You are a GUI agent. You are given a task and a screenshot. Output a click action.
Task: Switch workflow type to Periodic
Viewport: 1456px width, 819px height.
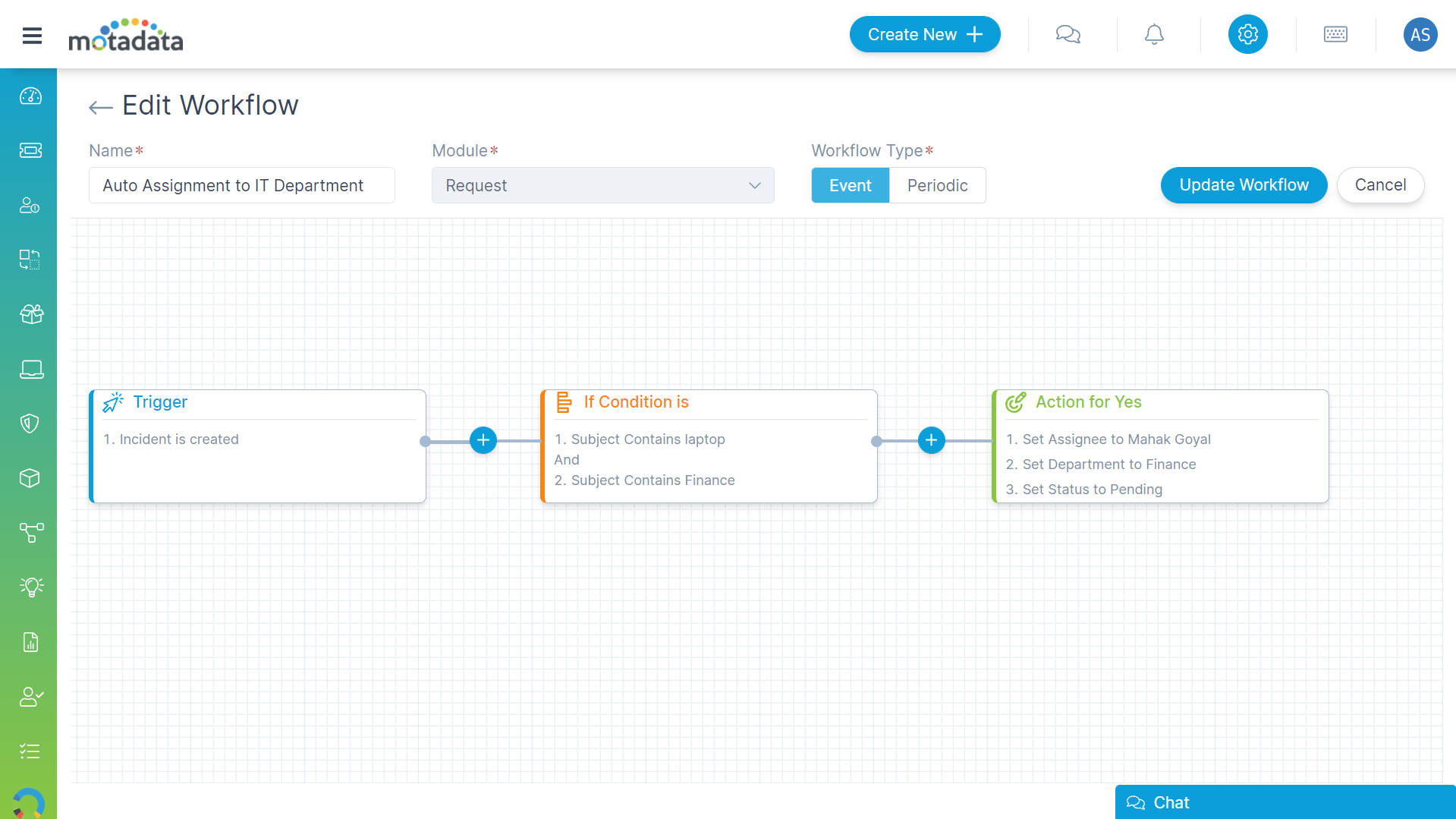point(937,186)
